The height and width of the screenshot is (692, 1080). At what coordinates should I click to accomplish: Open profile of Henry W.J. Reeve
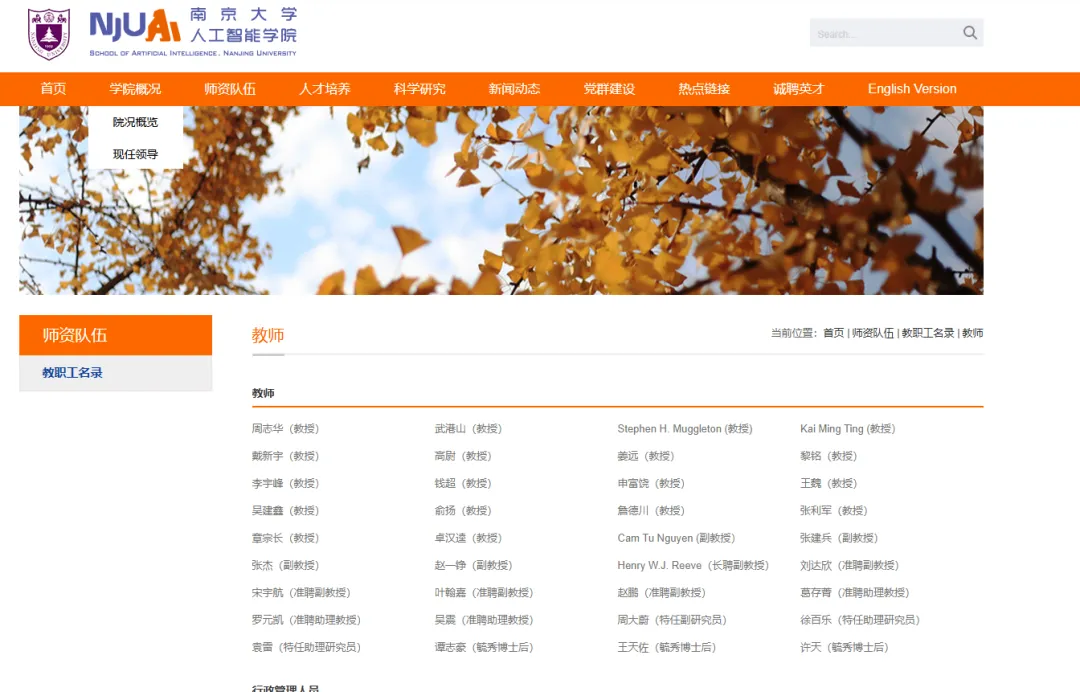pos(693,565)
